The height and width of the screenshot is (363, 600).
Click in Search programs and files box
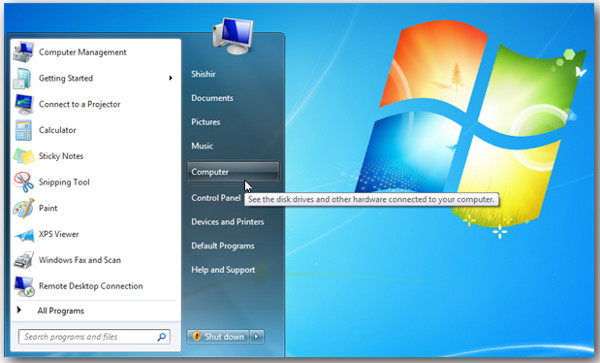pyautogui.click(x=94, y=337)
